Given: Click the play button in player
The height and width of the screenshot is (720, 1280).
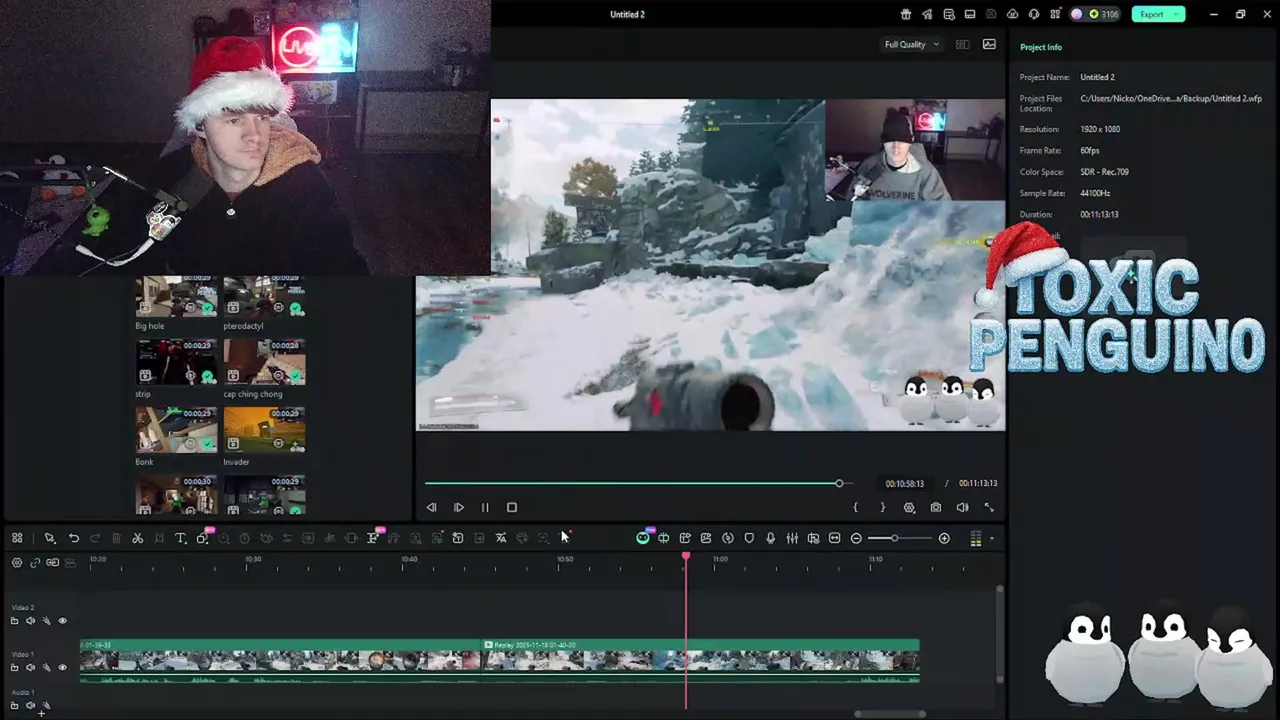Looking at the screenshot, I should click(x=458, y=507).
